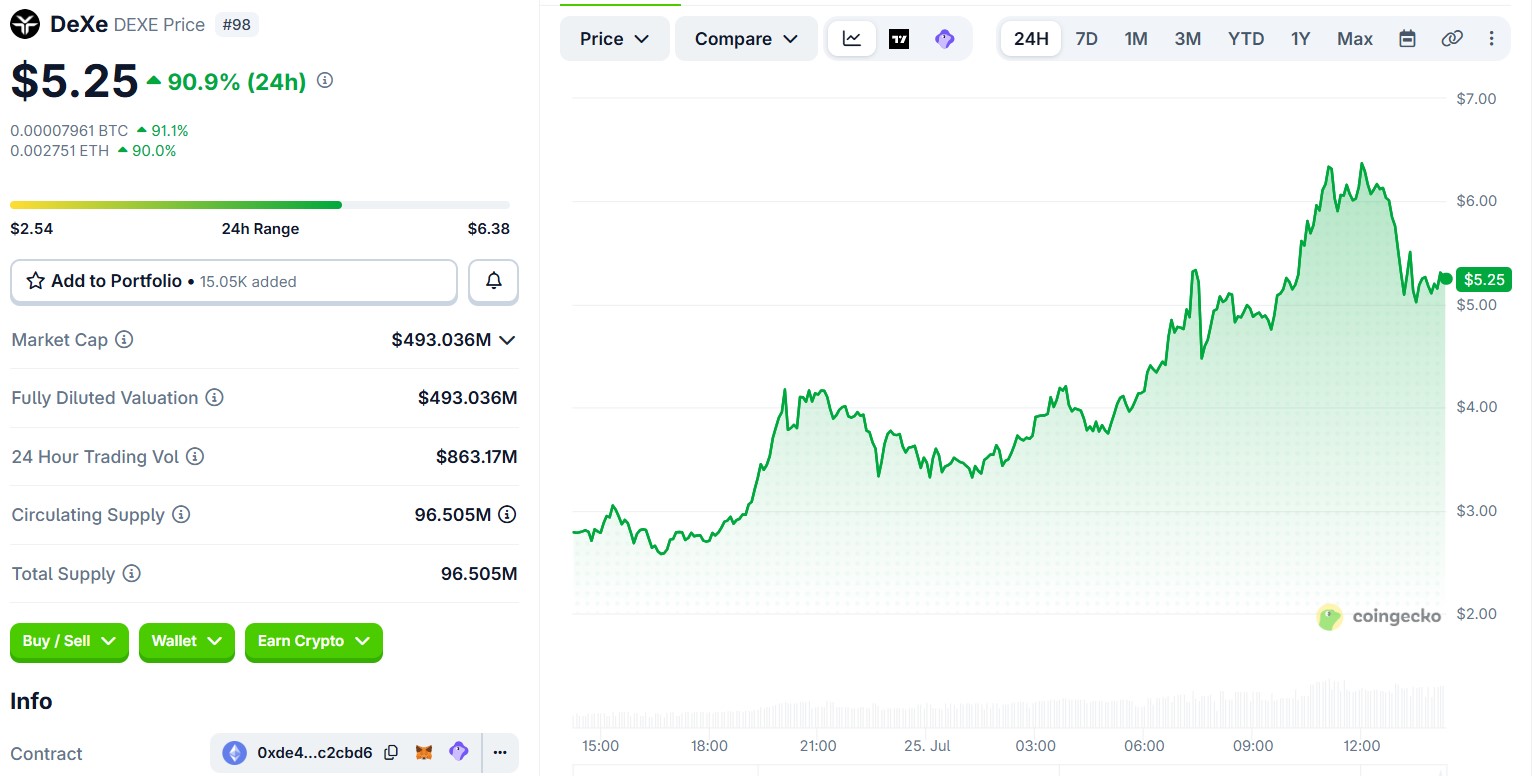Viewport: 1533px width, 776px height.
Task: Open the calendar date range icon
Action: click(1407, 39)
